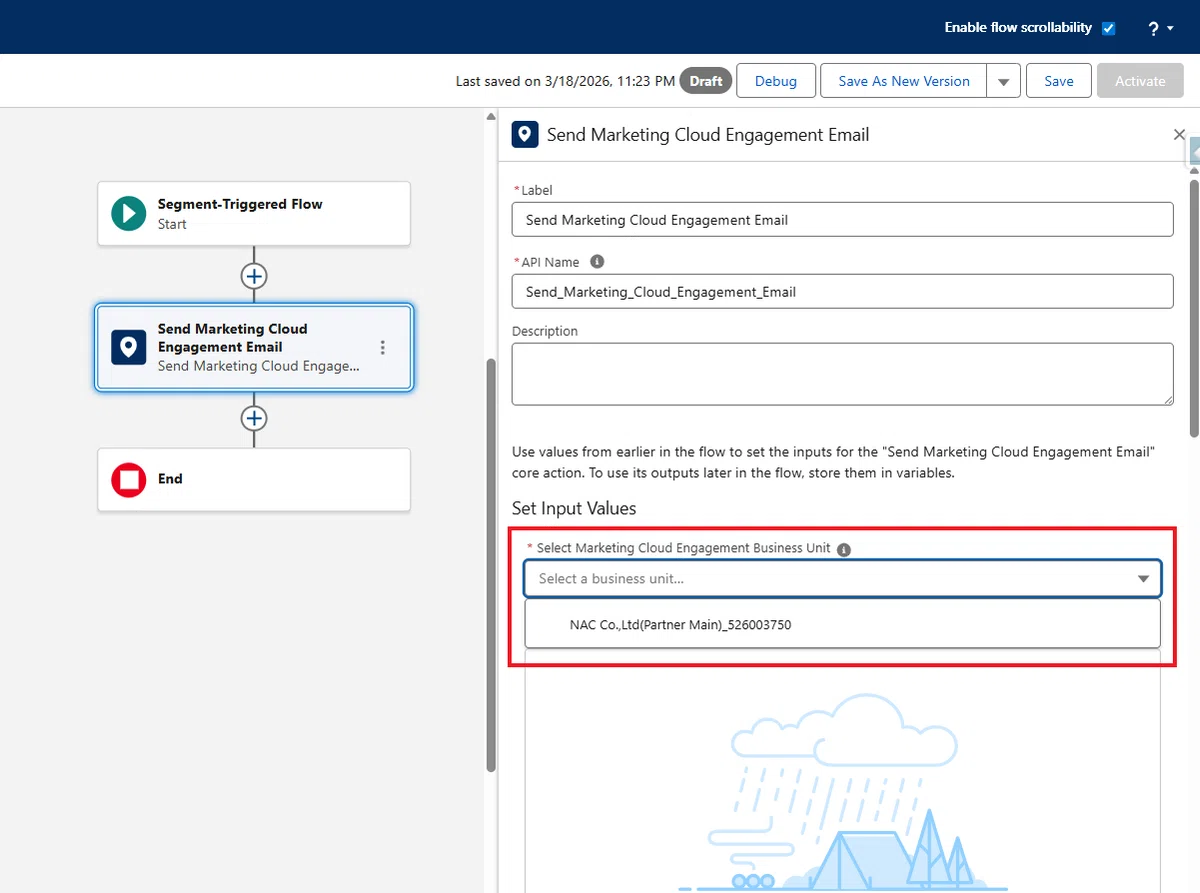
Task: Add element below the Start node
Action: [254, 276]
